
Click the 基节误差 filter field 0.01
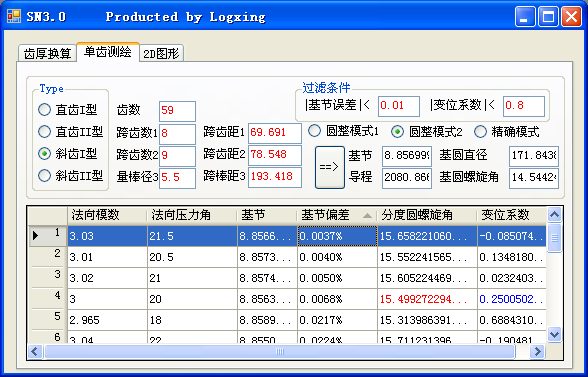point(399,106)
